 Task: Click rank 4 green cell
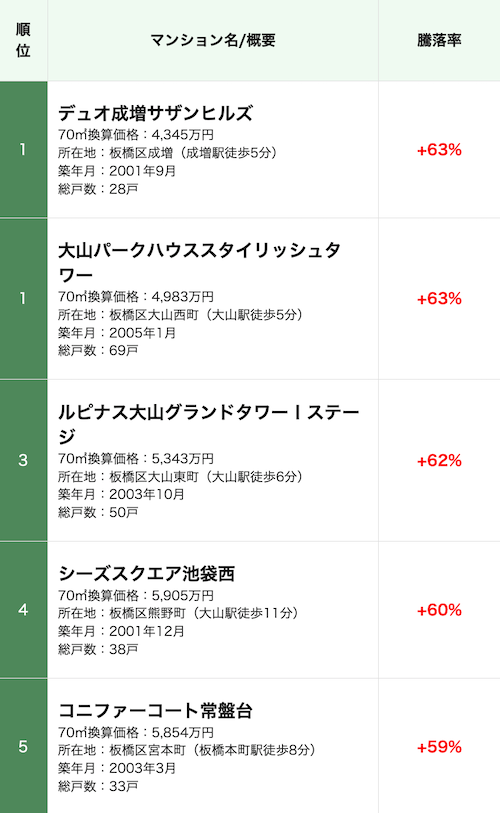click(23, 610)
